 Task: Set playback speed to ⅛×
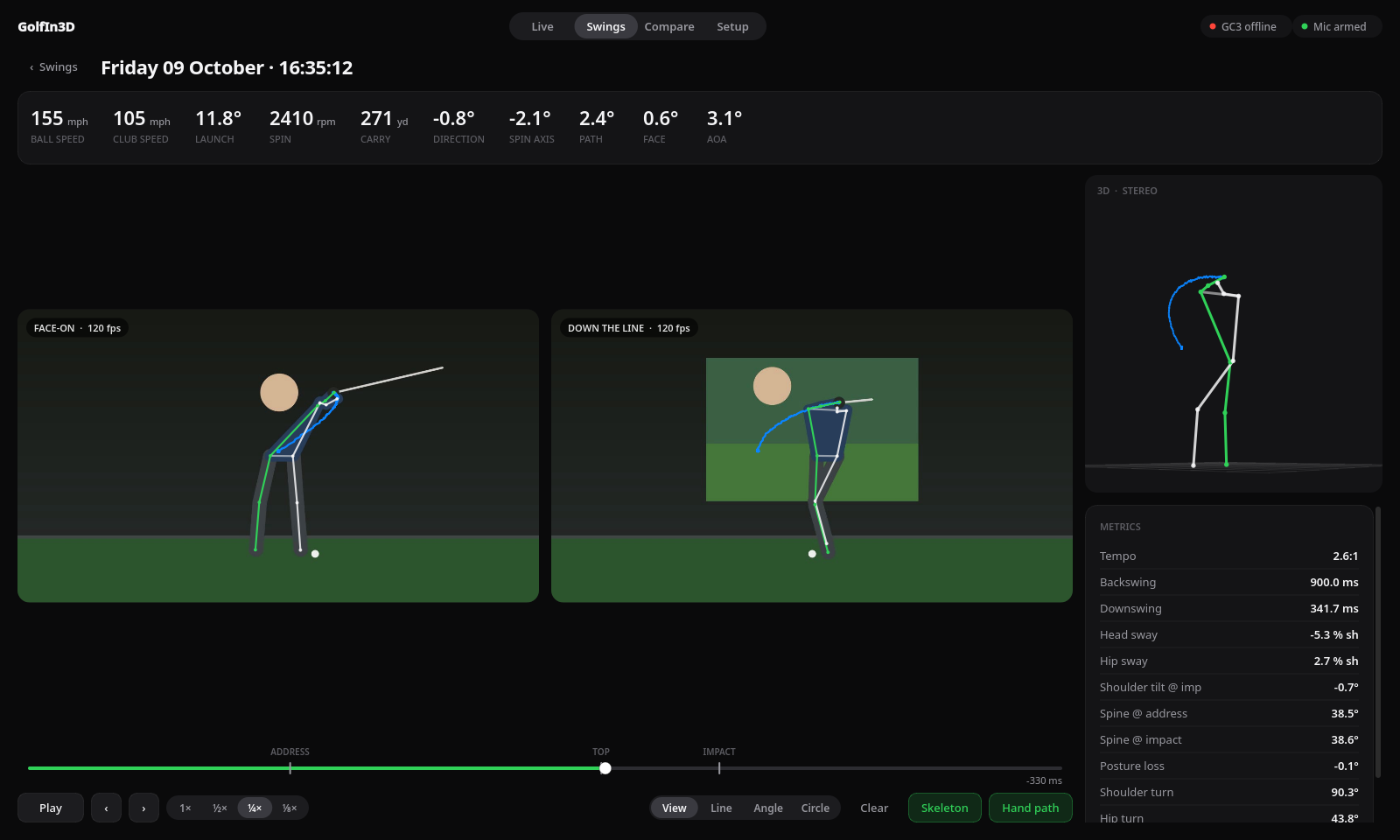[290, 808]
